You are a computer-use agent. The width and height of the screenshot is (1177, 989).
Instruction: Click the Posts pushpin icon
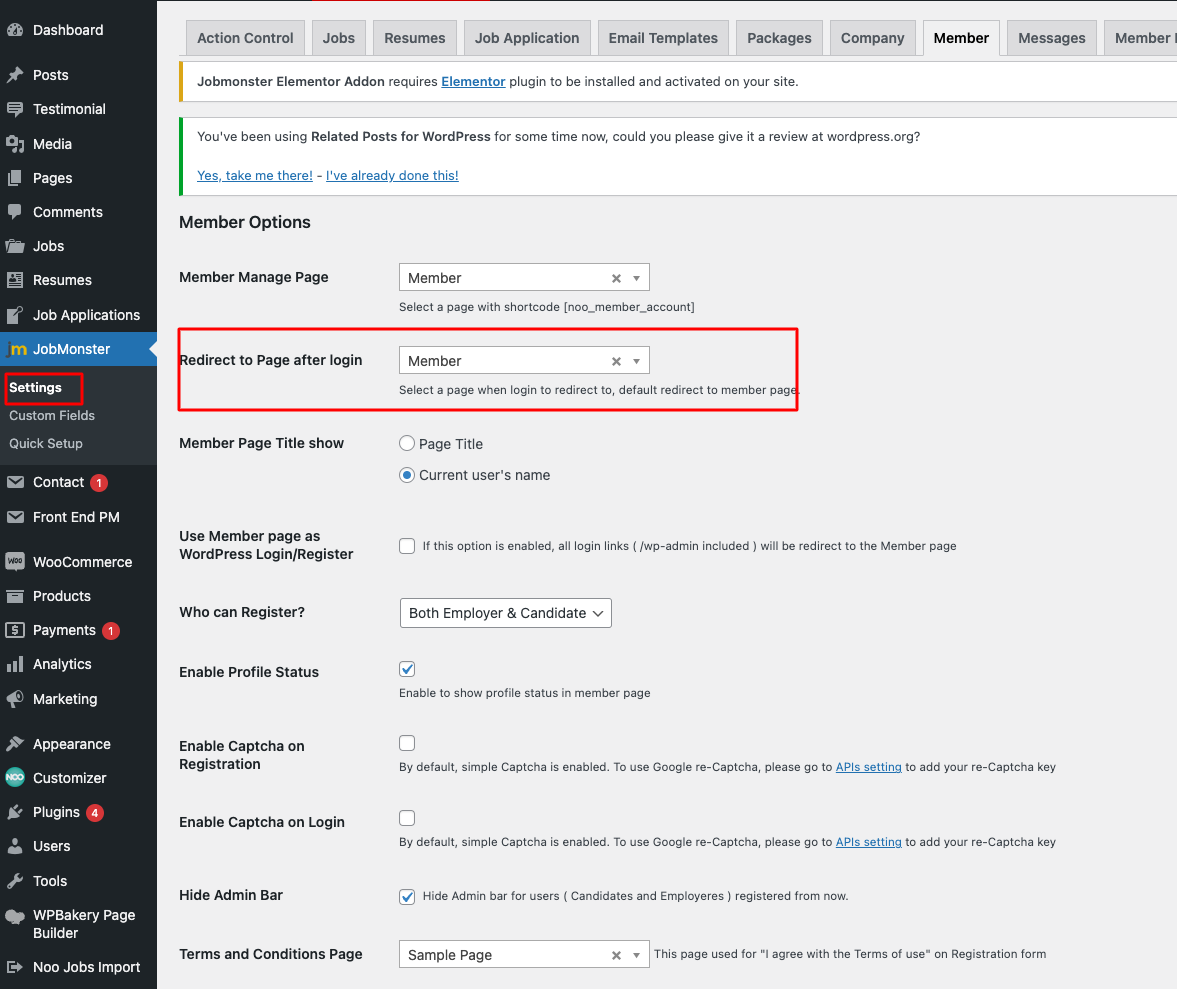pyautogui.click(x=15, y=75)
